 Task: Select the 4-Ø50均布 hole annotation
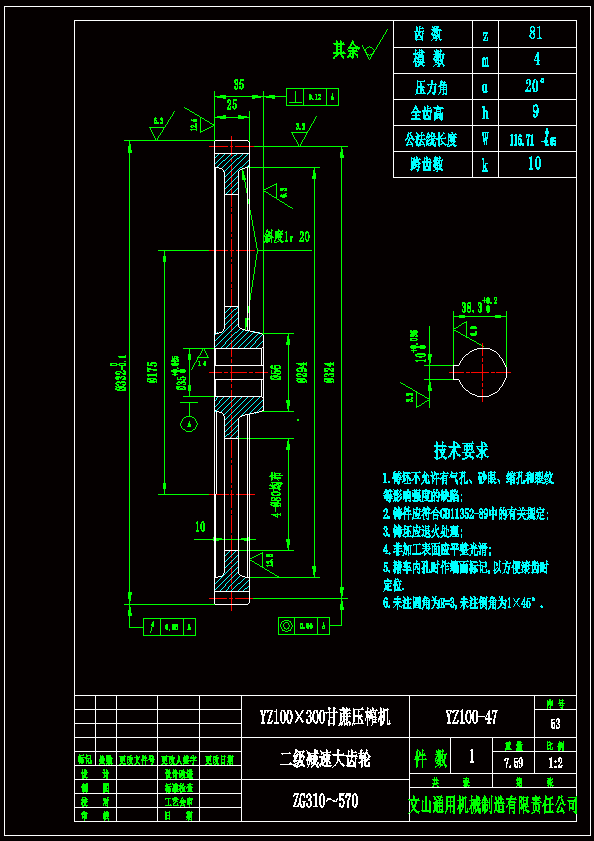275,496
